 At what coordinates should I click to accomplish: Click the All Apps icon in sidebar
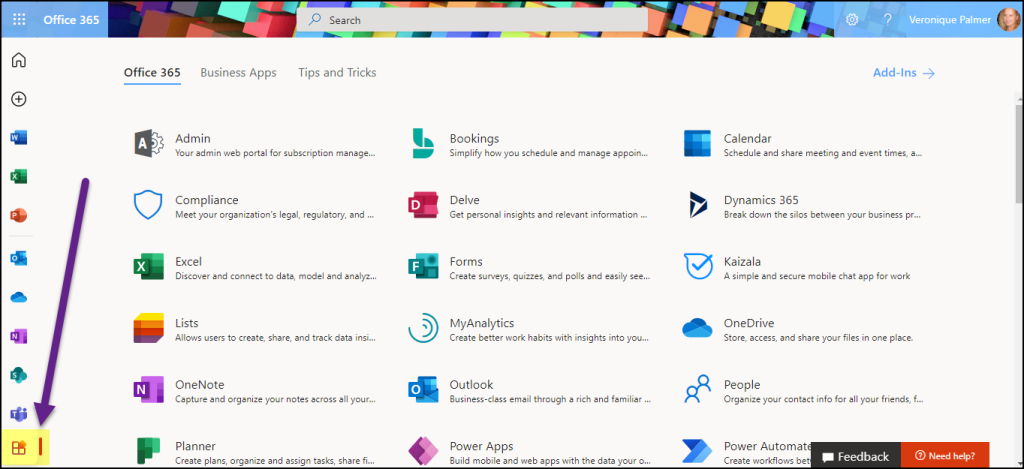pyautogui.click(x=18, y=448)
